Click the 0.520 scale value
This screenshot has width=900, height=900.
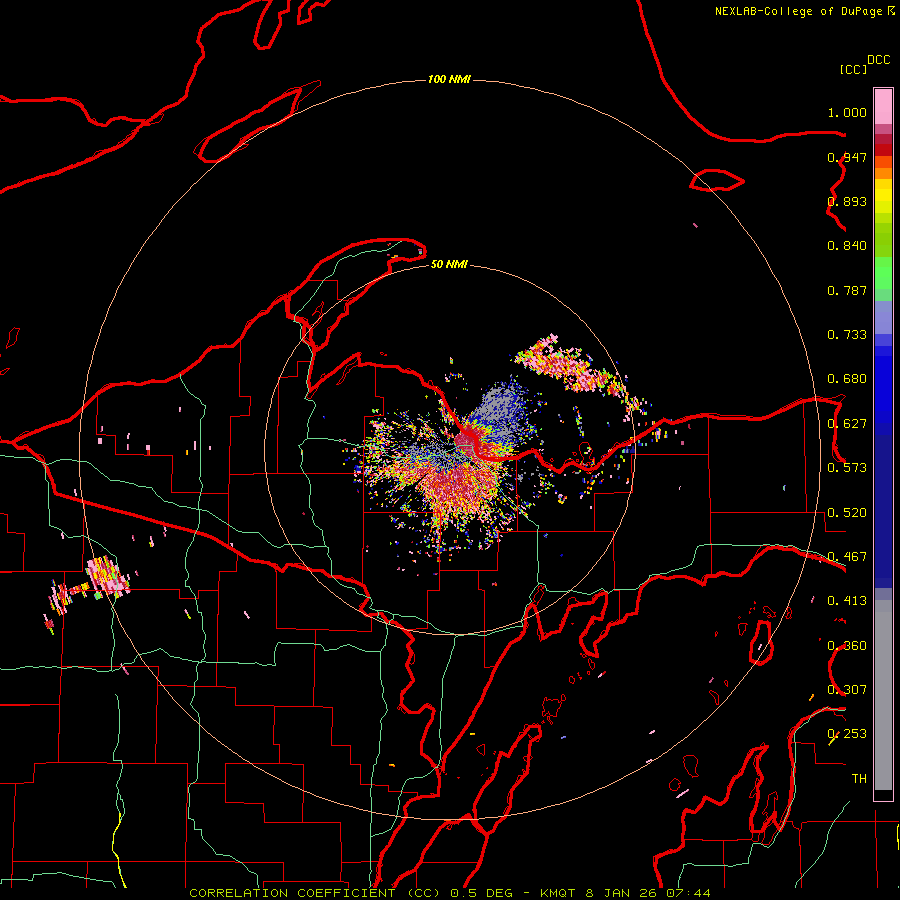847,513
